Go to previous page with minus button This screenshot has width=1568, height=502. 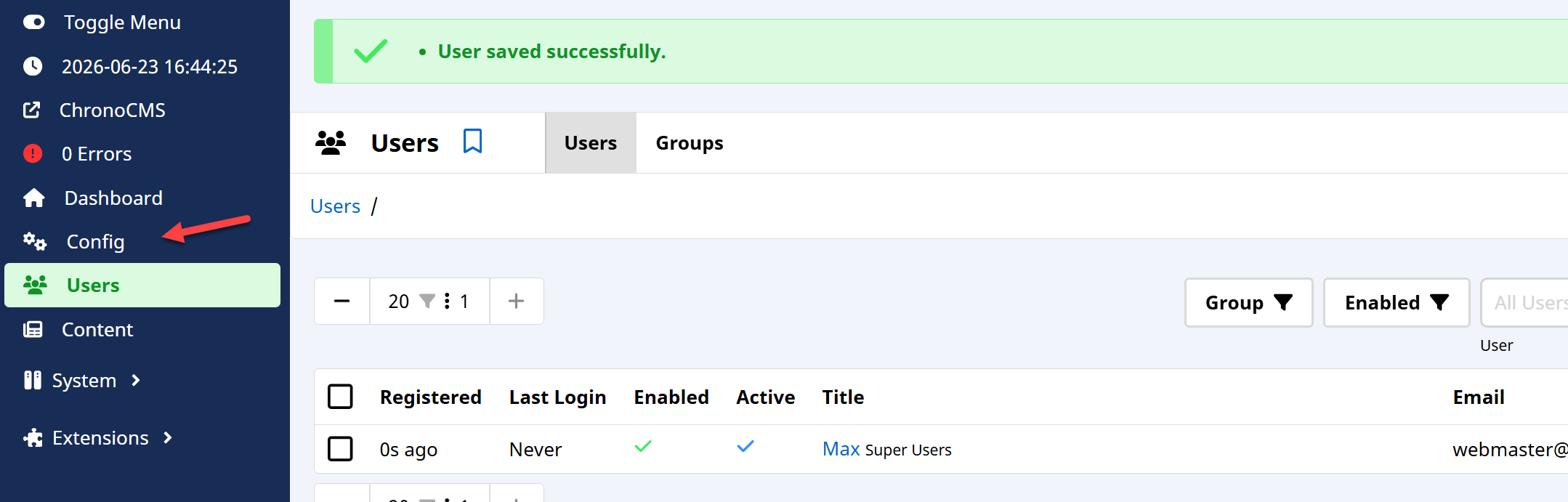pyautogui.click(x=342, y=301)
